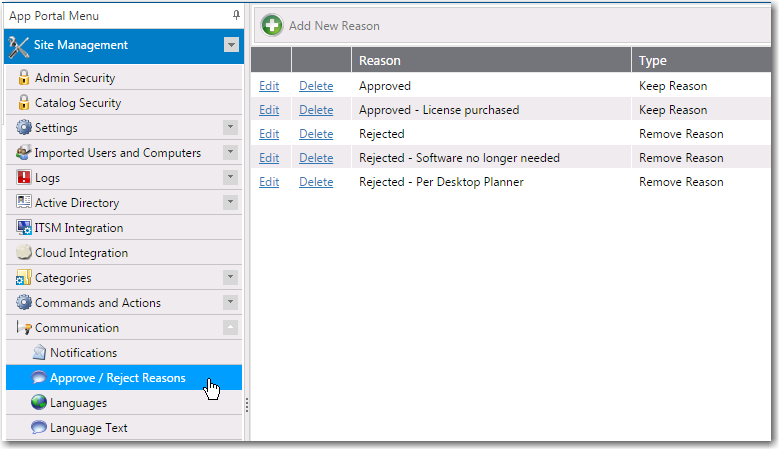The height and width of the screenshot is (449, 779).
Task: Edit the Approved - License purchased reason
Action: [x=269, y=110]
